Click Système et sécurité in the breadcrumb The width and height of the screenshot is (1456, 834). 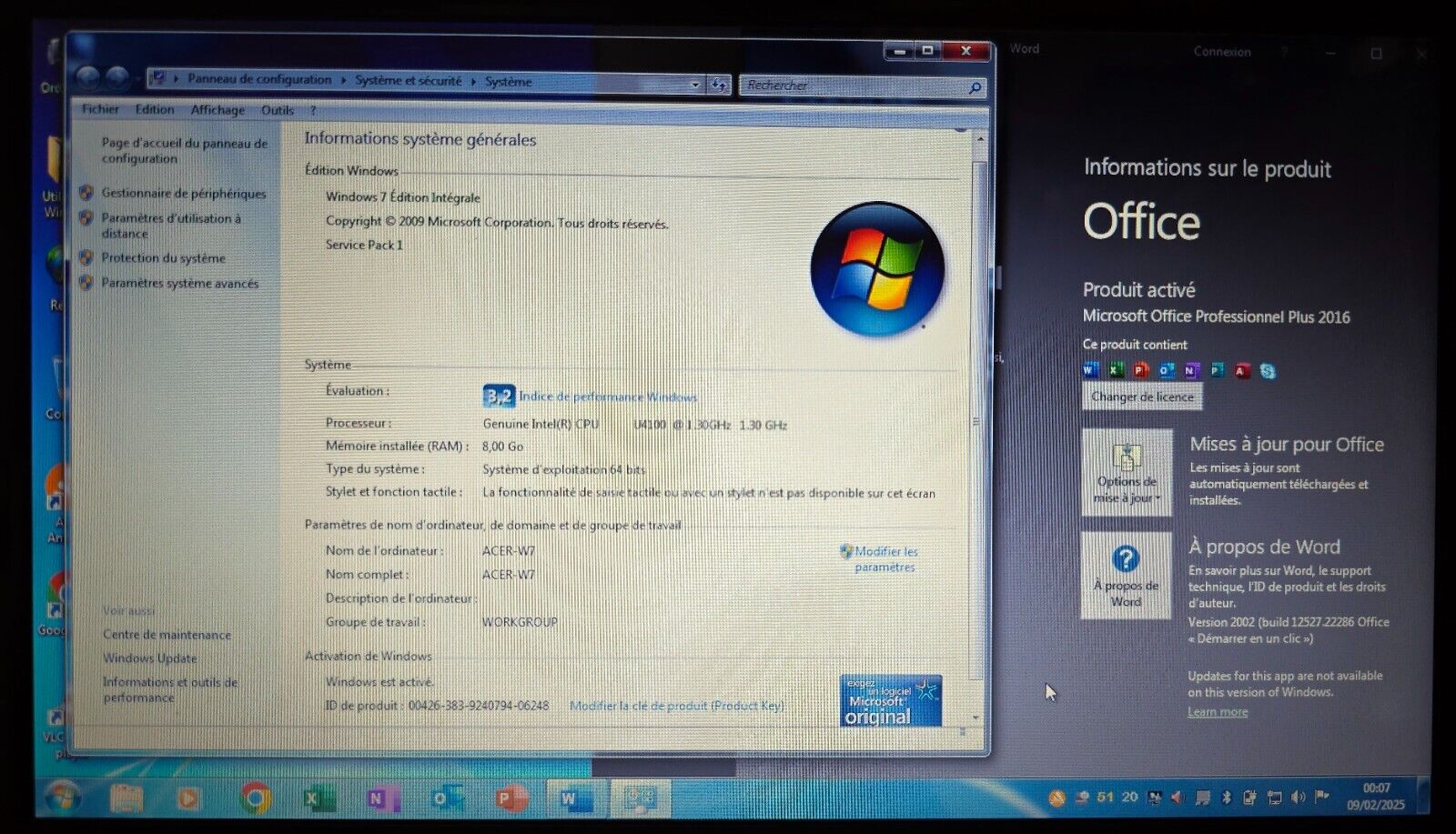coord(408,80)
